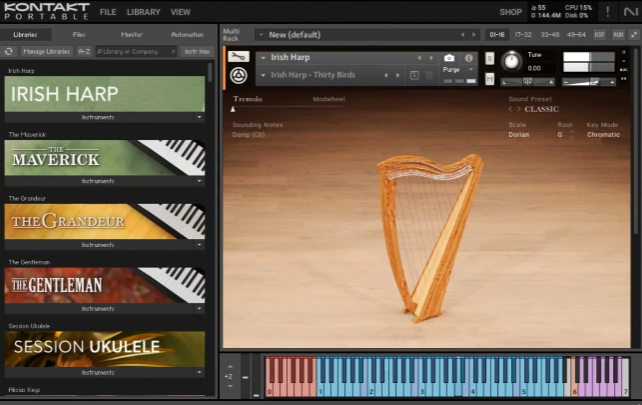This screenshot has height=405, width=642.
Task: Save the current snapshot with disk icon
Action: pos(414,75)
